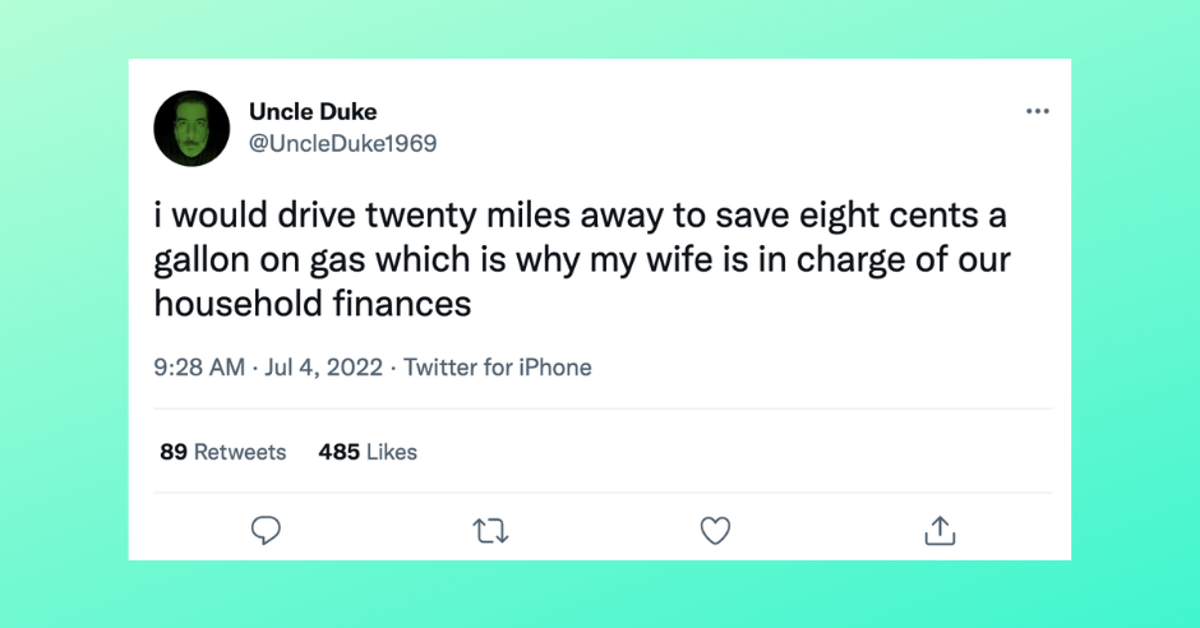Click Uncle Duke's green profile avatar
This screenshot has height=628, width=1200.
192,128
